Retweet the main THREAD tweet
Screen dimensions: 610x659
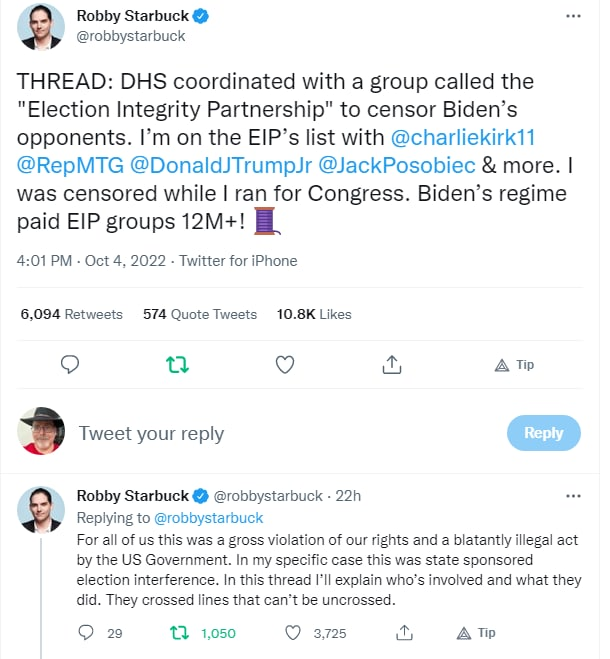(177, 365)
